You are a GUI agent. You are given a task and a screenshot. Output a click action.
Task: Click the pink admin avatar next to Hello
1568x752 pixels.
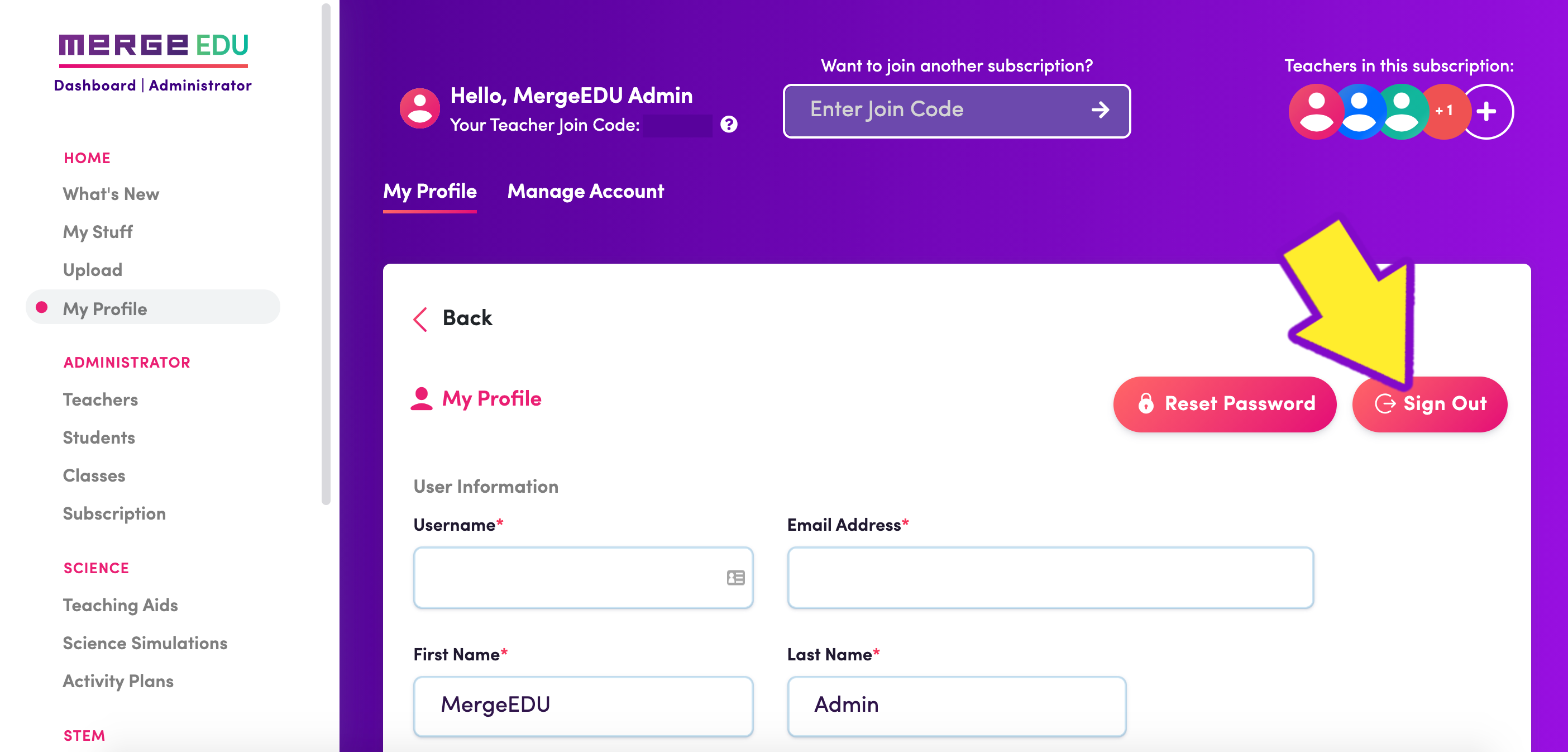(x=419, y=108)
